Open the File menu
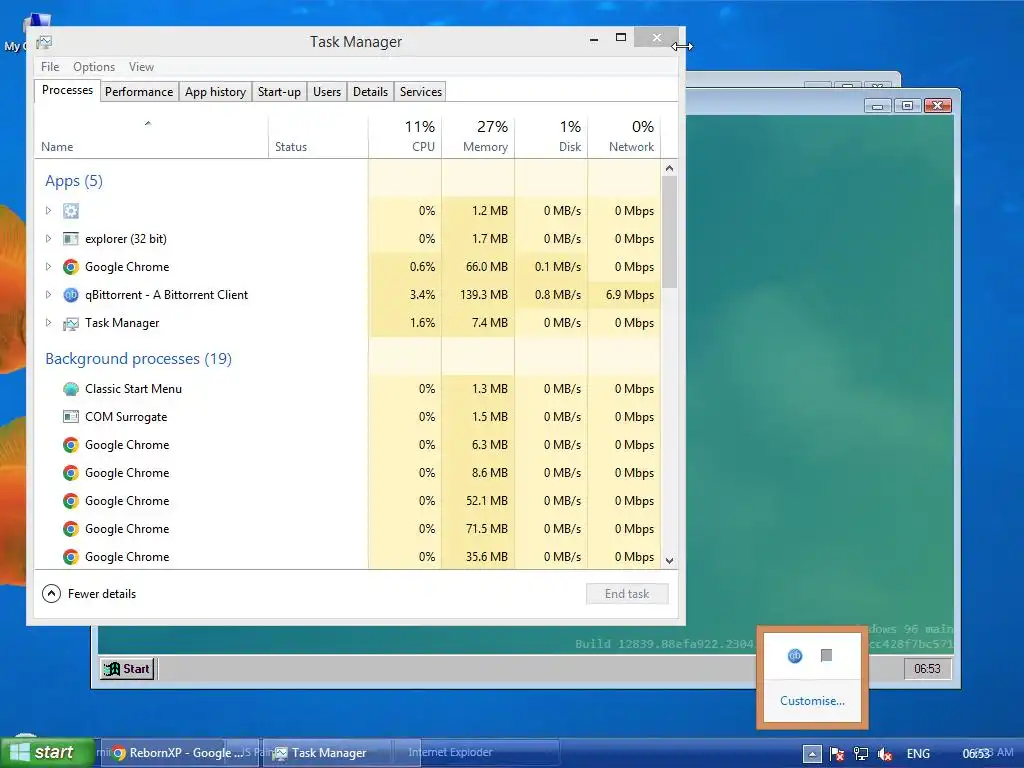Screen dimensions: 1024x768 click(x=50, y=67)
